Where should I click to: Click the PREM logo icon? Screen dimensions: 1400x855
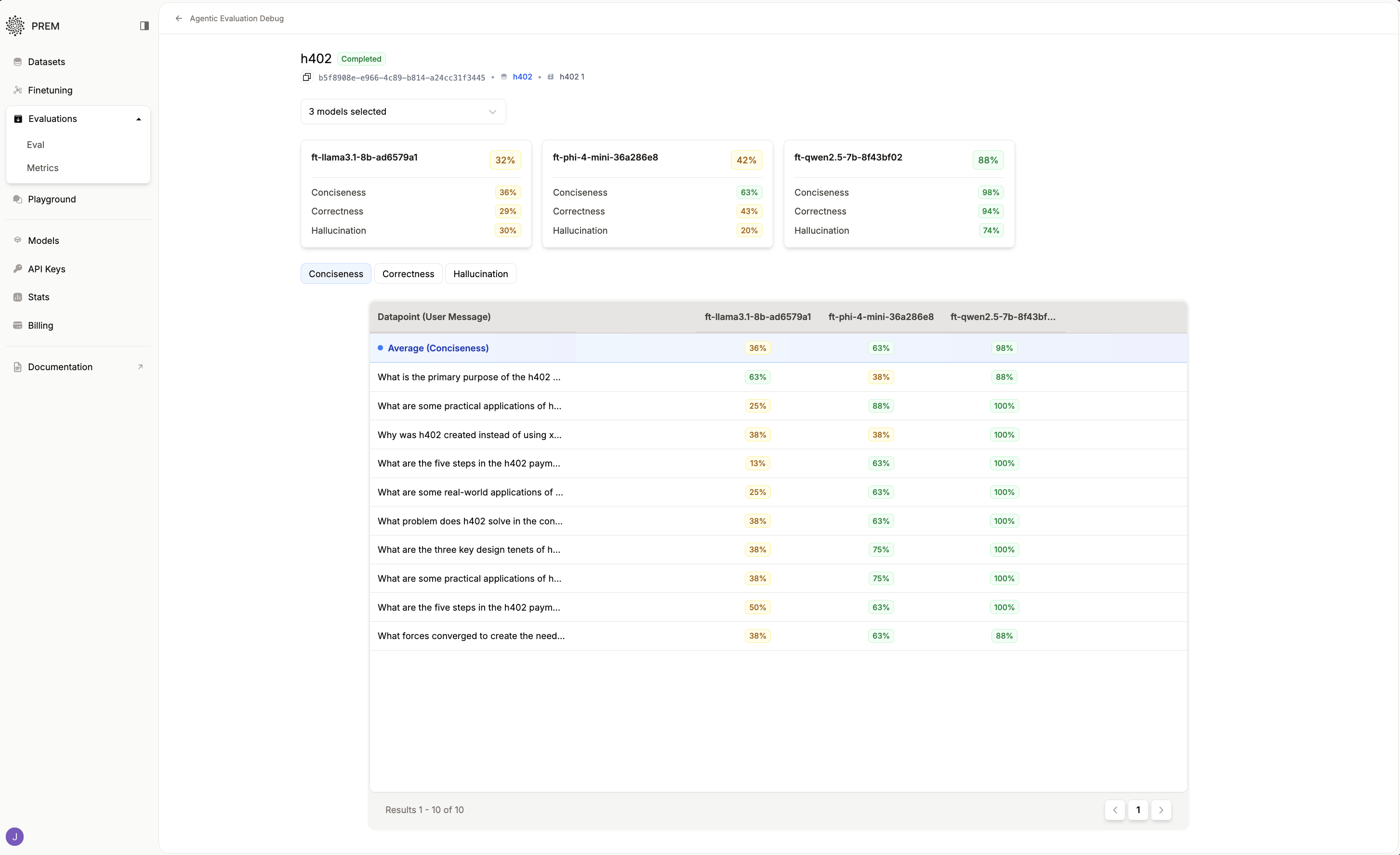(15, 26)
